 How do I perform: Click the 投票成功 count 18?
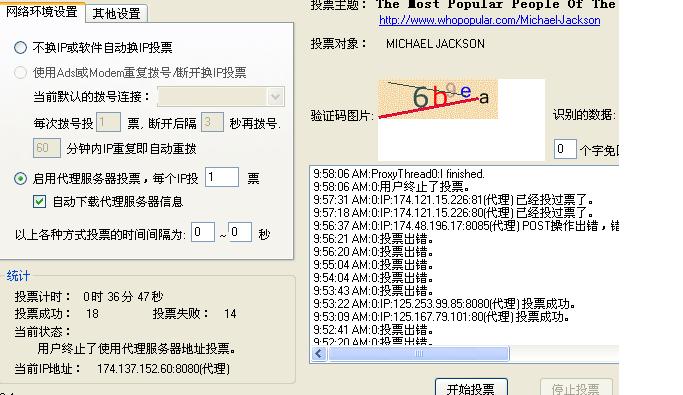(92, 314)
